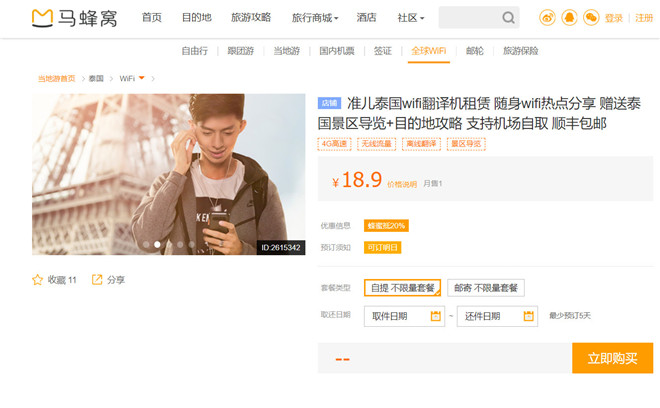Log in with QQ icon
Image resolution: width=660 pixels, height=408 pixels.
[569, 18]
